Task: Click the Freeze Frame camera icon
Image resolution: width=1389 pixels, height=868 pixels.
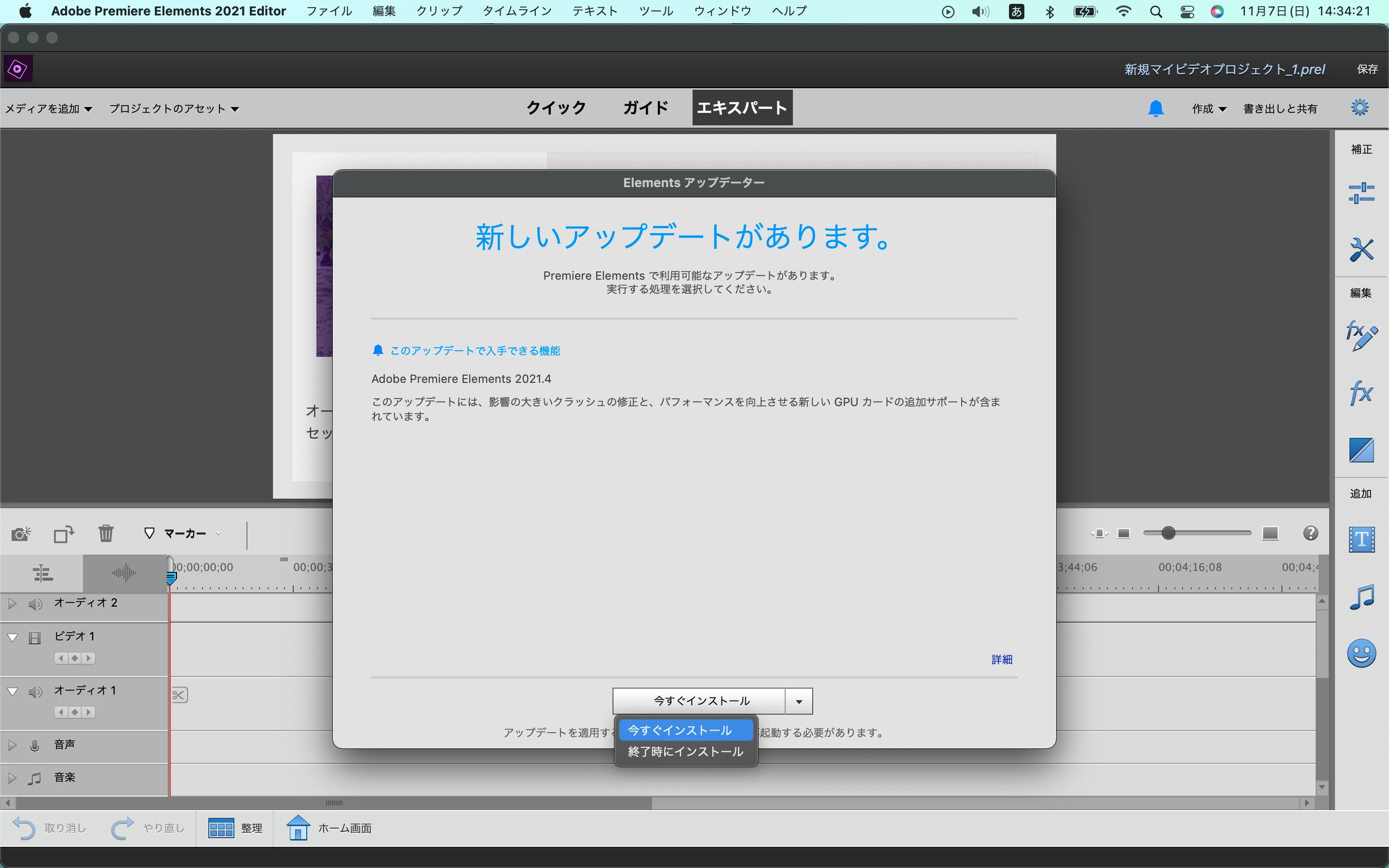Action: [21, 534]
